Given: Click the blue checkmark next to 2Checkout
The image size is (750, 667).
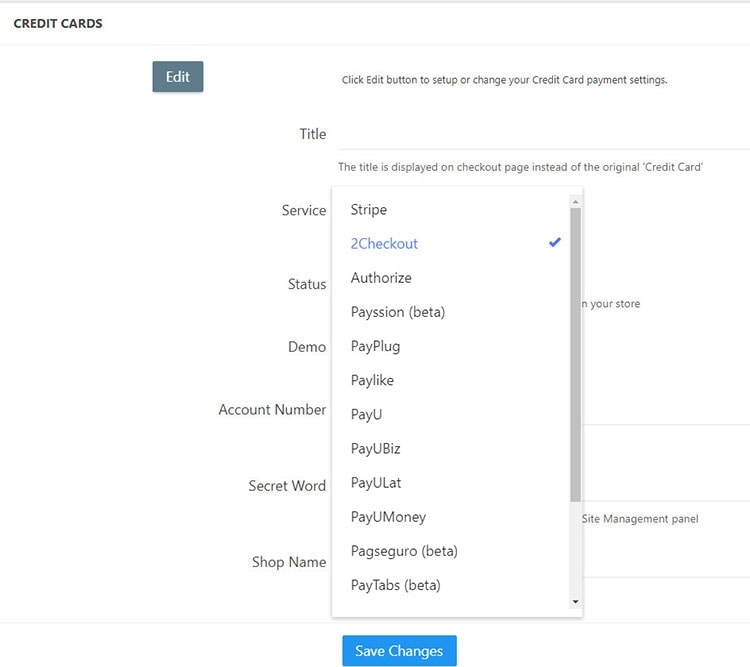Looking at the screenshot, I should click(555, 243).
